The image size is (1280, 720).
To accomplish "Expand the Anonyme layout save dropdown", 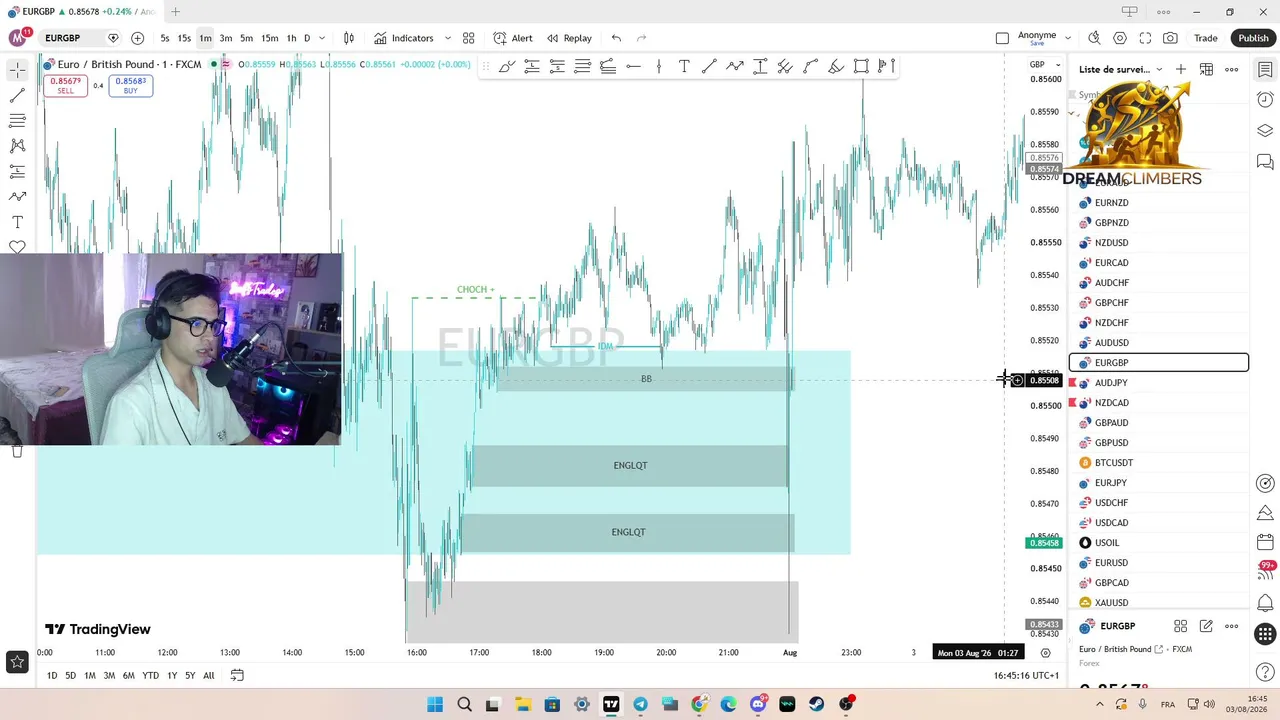I will coord(1069,38).
